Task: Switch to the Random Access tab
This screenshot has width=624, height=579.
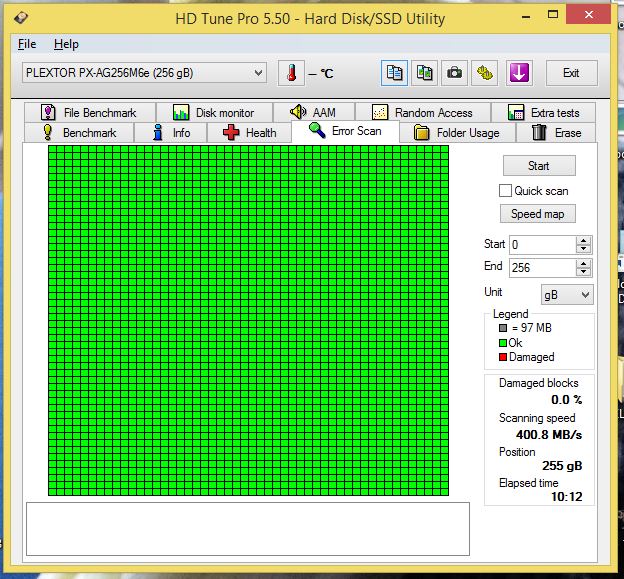Action: 423,113
